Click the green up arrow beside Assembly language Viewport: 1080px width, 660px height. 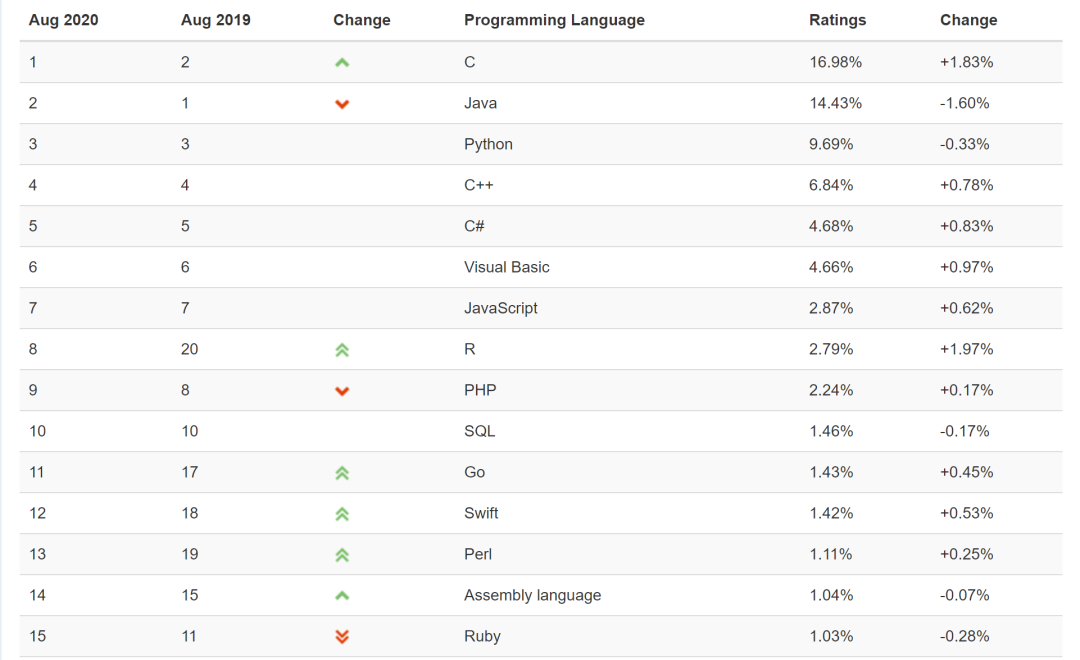coord(342,595)
